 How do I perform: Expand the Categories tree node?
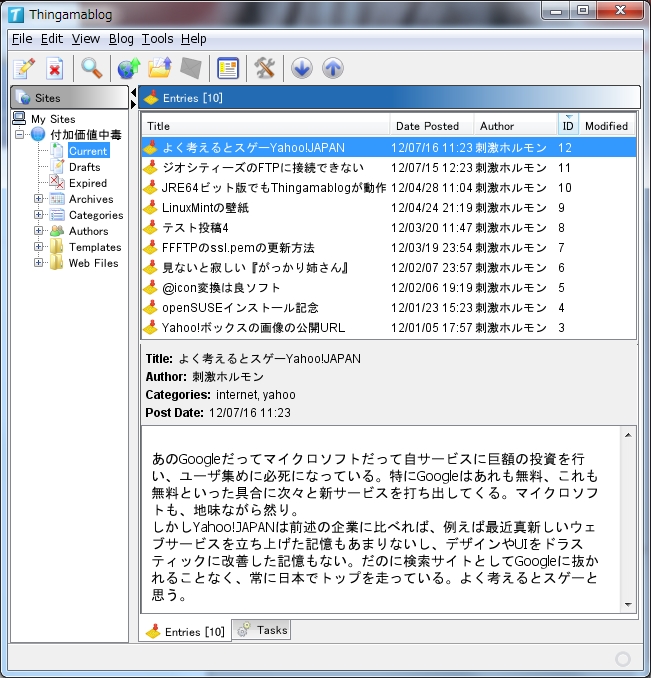coord(38,215)
